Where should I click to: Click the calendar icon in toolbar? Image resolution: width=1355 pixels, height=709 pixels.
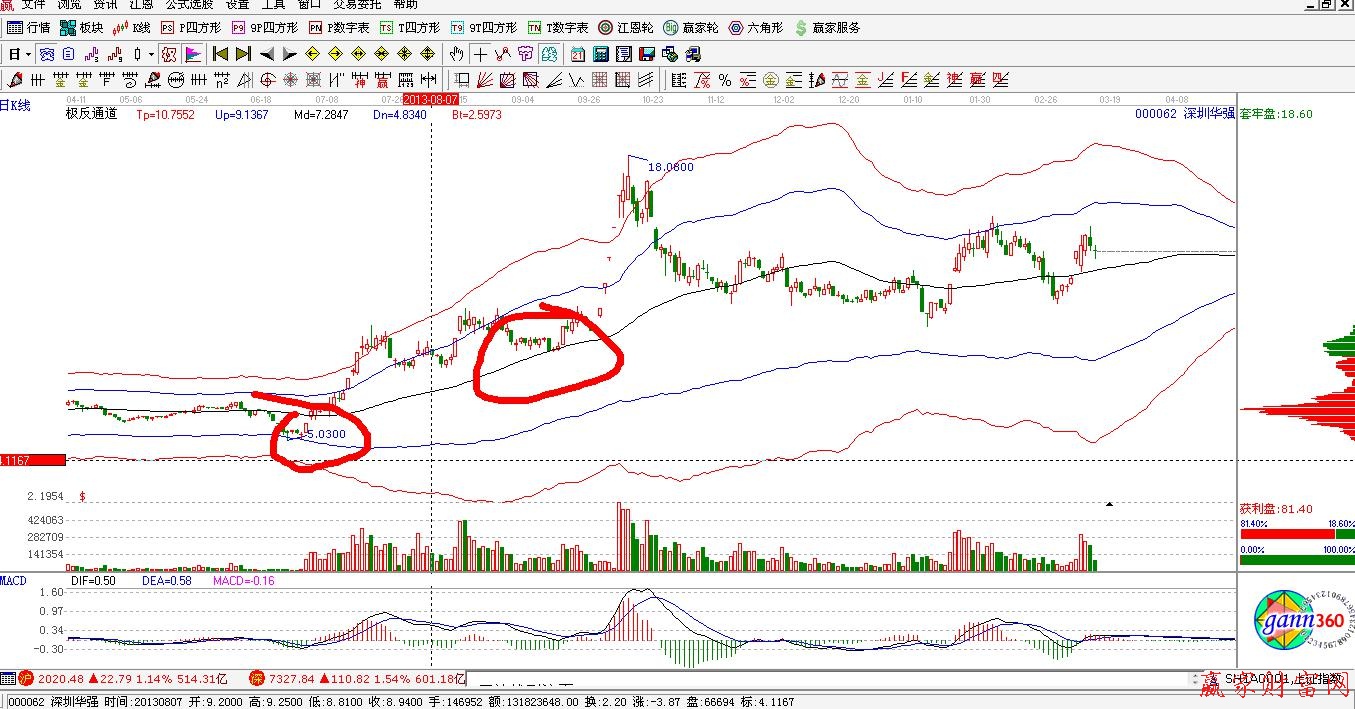click(578, 54)
